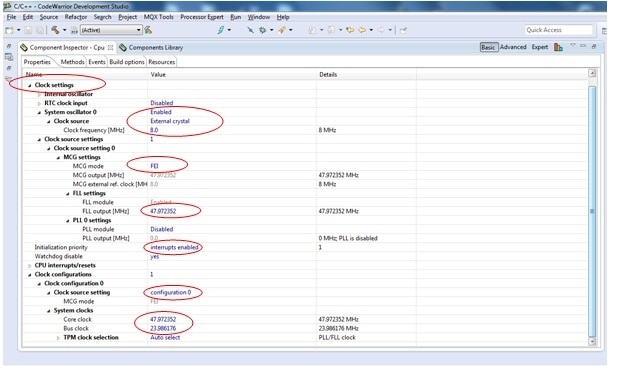Collapse the Clock source settings node

(x=39, y=140)
